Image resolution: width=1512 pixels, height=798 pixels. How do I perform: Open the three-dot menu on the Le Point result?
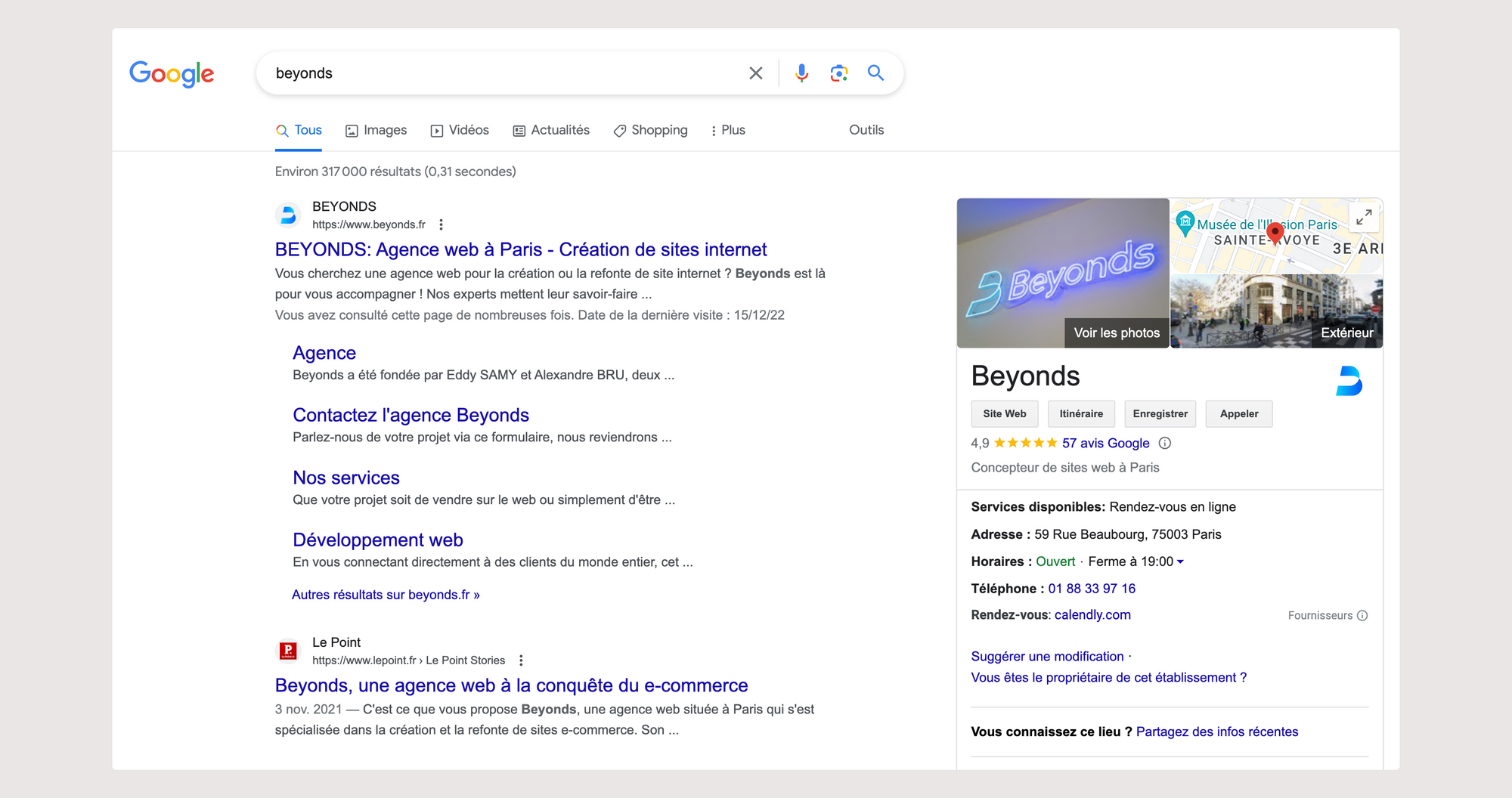[521, 660]
